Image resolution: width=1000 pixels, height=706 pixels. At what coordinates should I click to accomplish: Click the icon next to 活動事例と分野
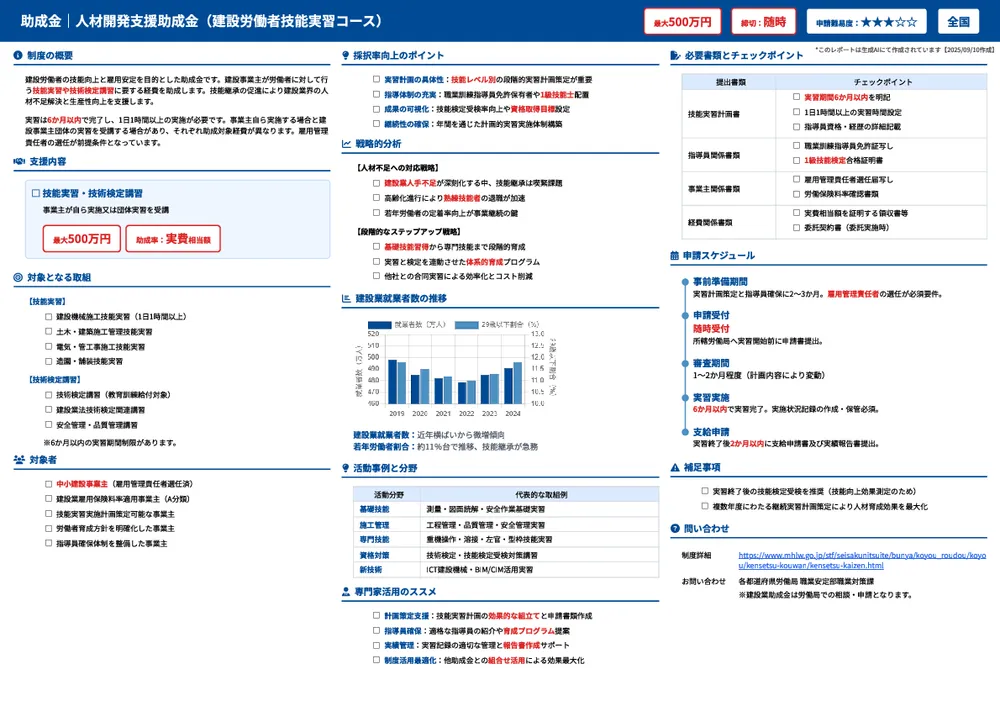(346, 468)
